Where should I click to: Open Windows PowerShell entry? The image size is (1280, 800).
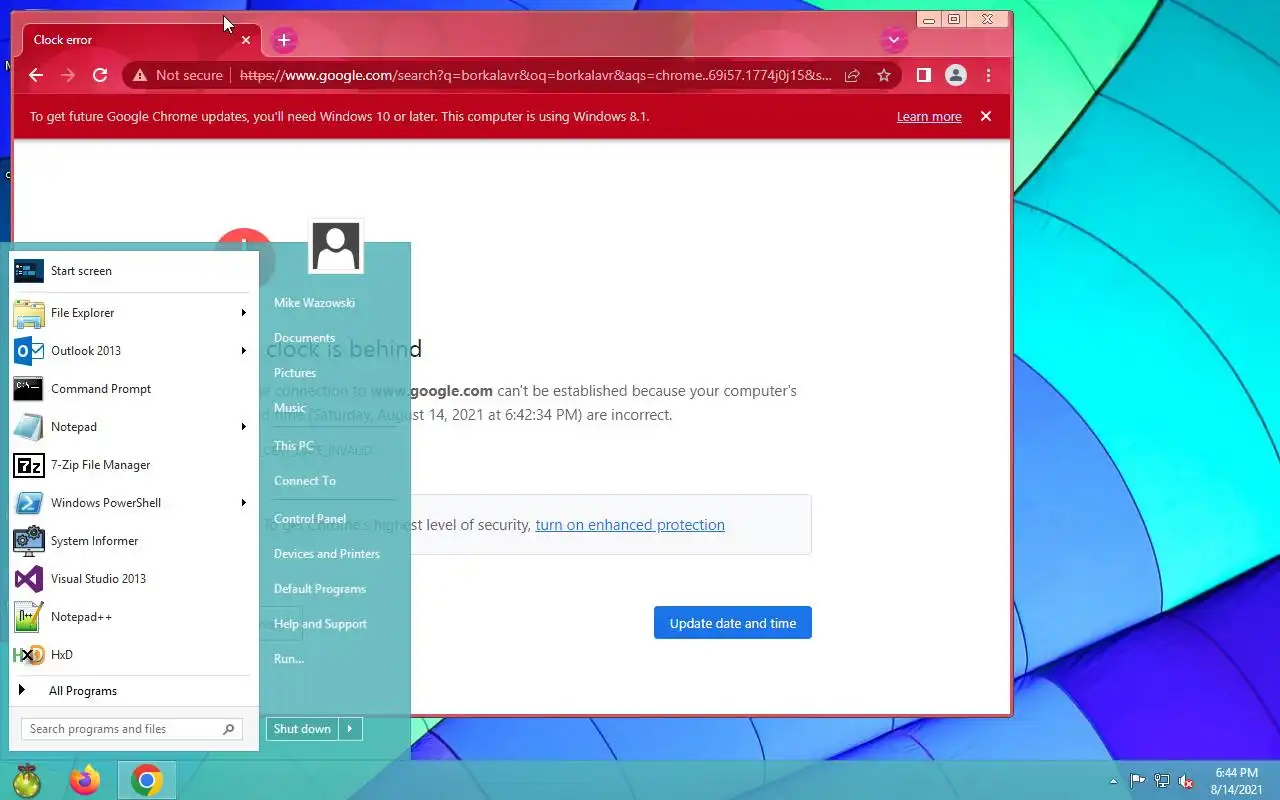pos(132,503)
